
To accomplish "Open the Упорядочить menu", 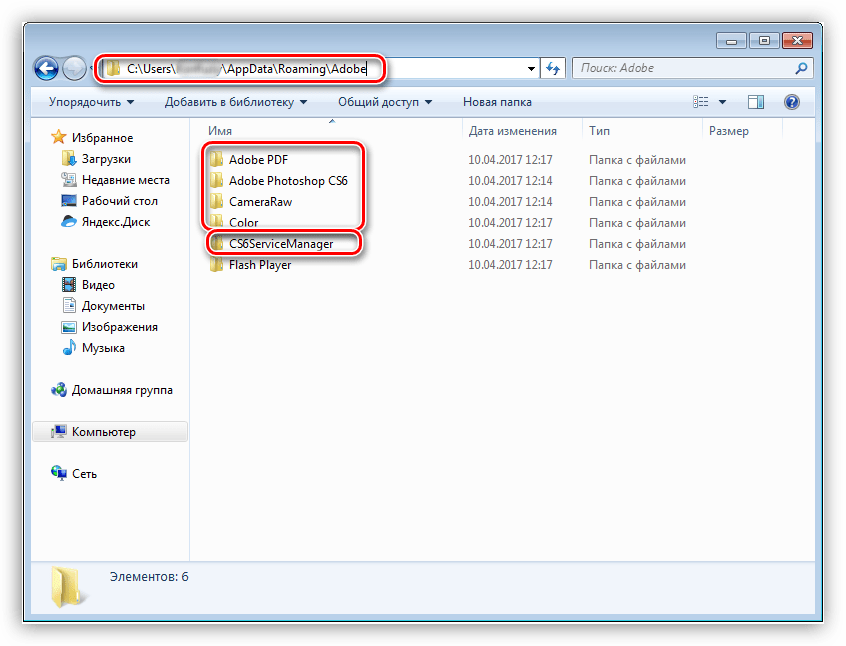I will point(91,102).
